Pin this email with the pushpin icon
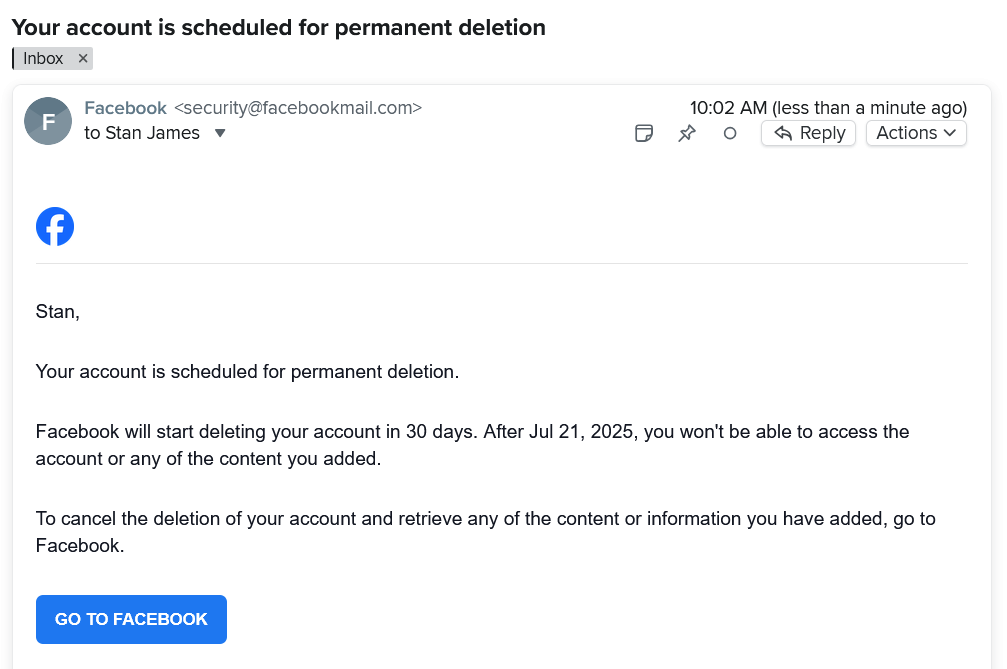Screen dimensions: 1007x669 [687, 133]
